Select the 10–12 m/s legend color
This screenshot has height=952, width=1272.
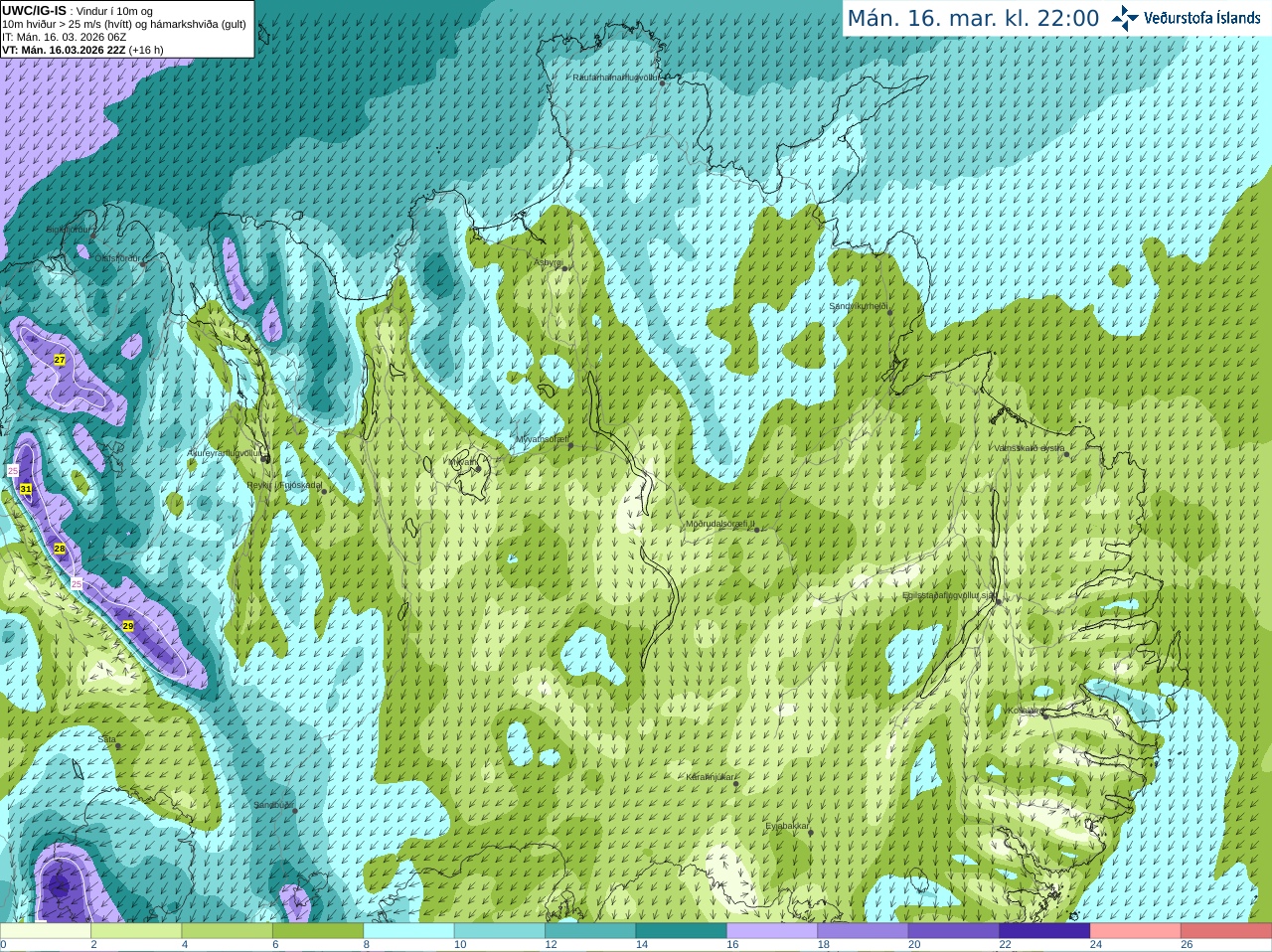500,931
